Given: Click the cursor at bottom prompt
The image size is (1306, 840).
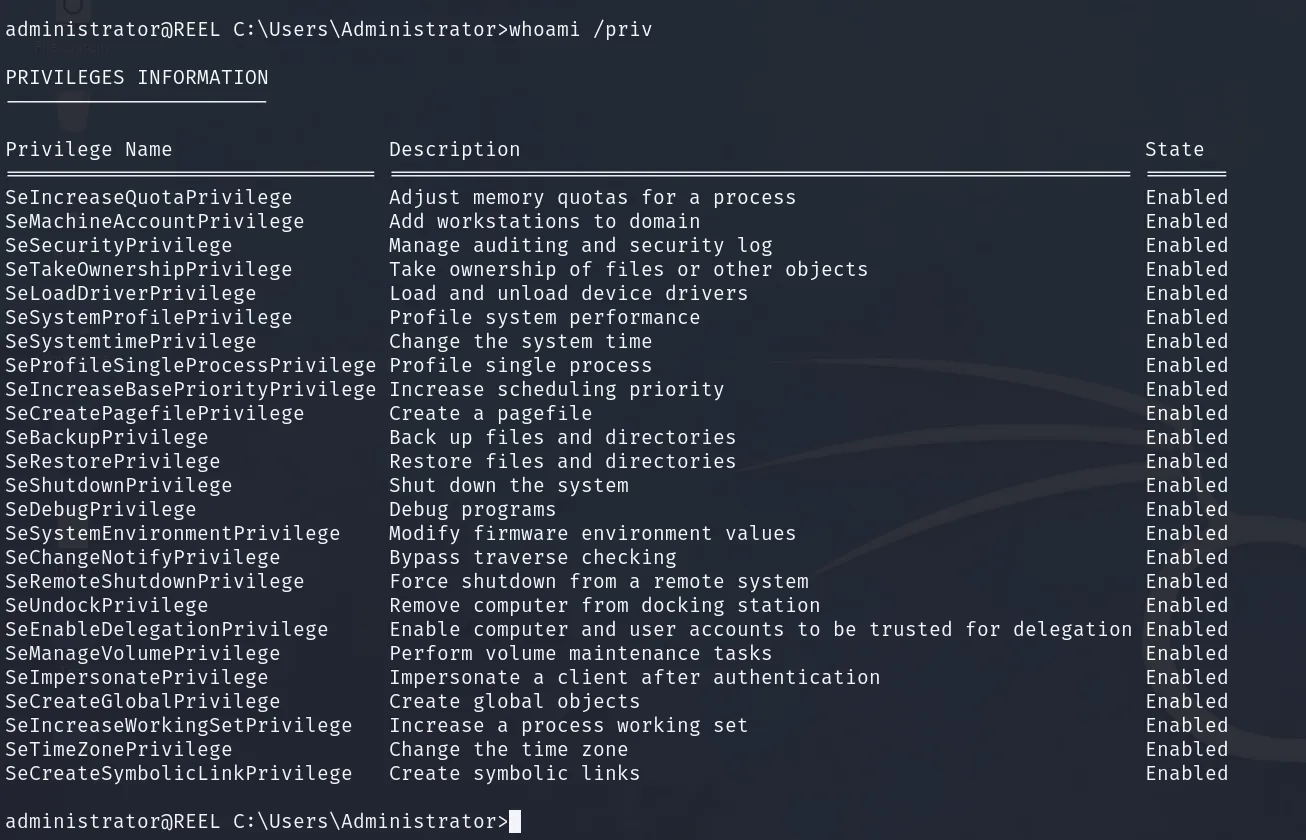Looking at the screenshot, I should pyautogui.click(x=515, y=821).
